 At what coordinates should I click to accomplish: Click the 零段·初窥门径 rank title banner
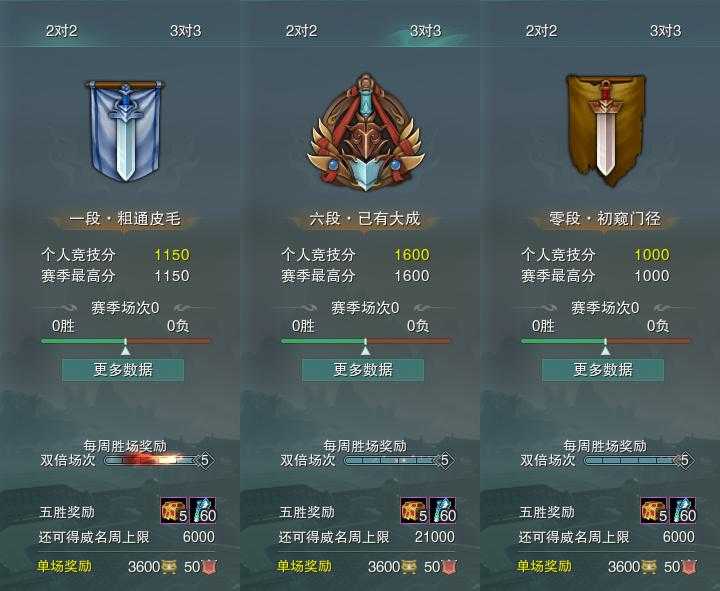click(x=605, y=219)
